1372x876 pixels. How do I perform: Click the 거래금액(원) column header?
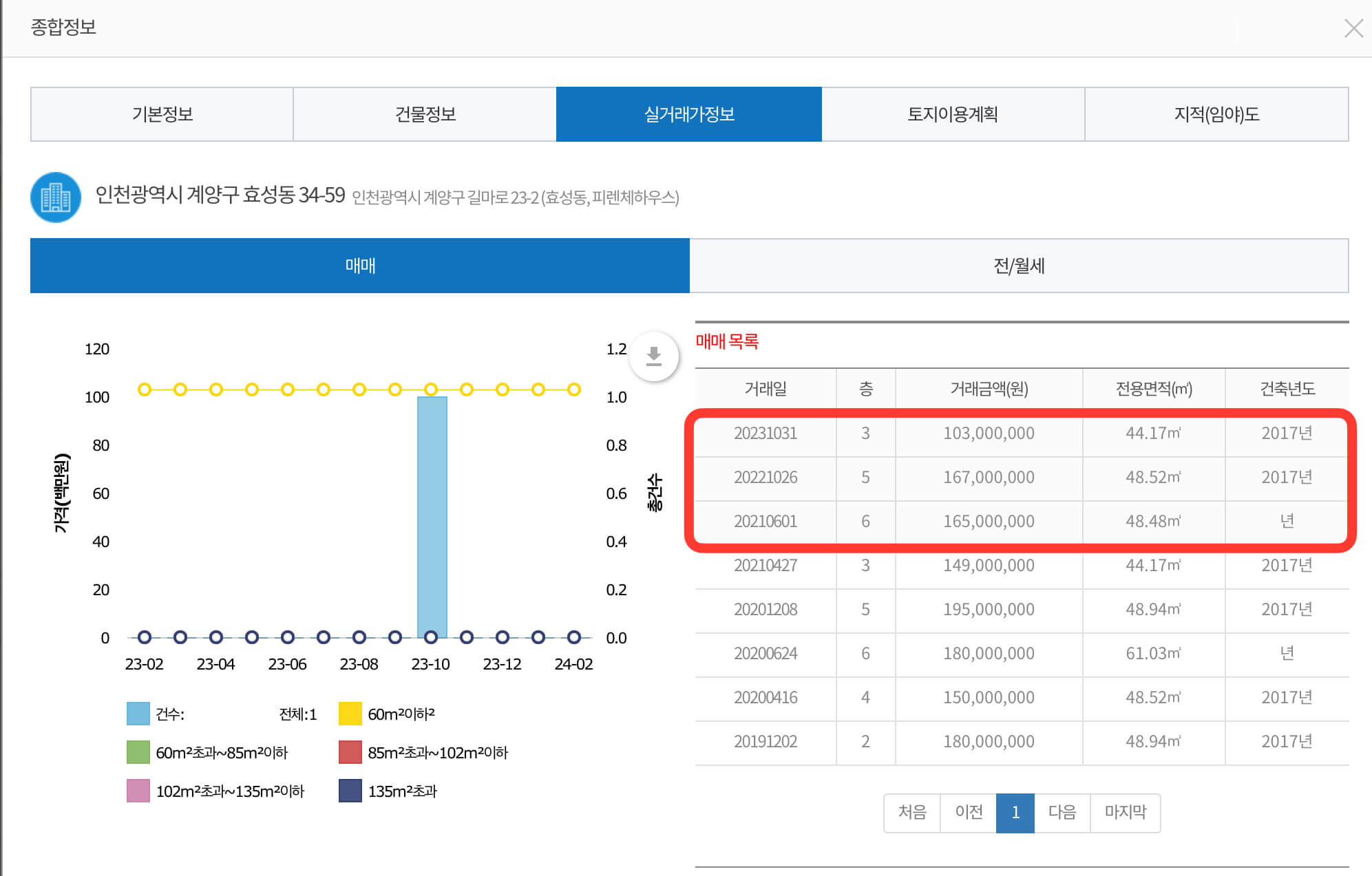pos(989,388)
